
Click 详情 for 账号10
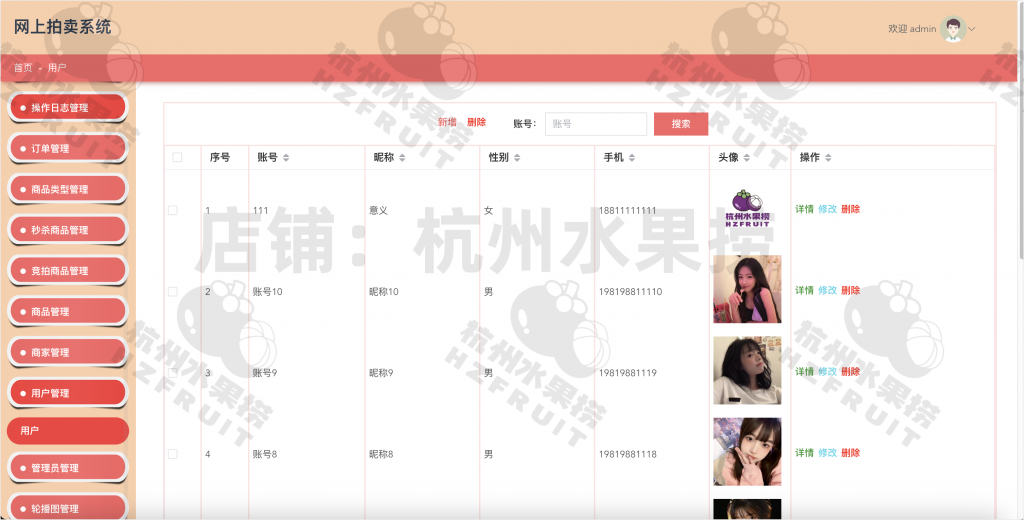pos(805,290)
